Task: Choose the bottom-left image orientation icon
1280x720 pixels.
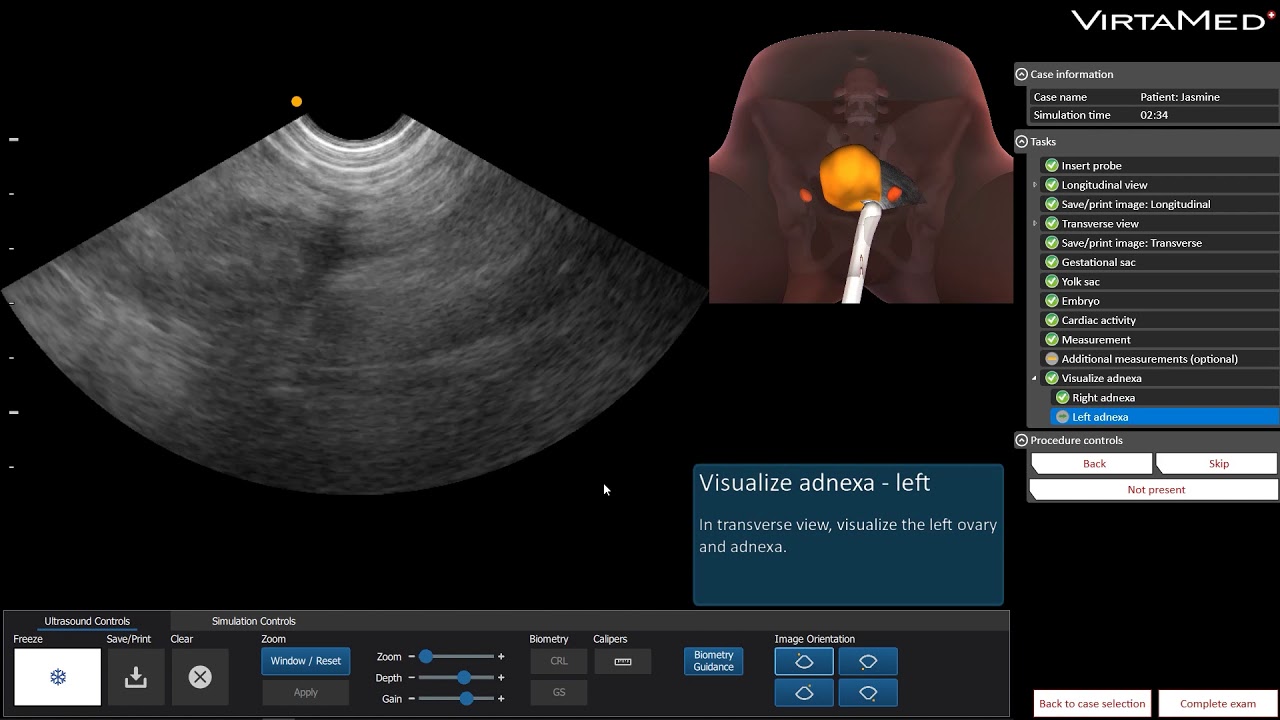Action: [804, 692]
